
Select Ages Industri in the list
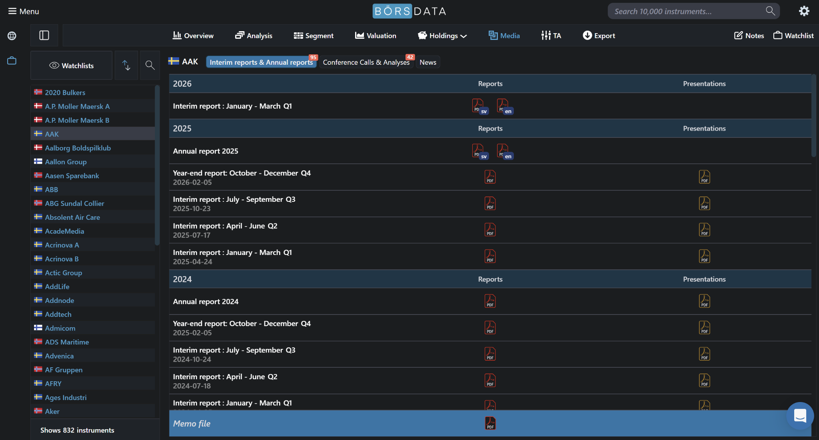pos(66,397)
